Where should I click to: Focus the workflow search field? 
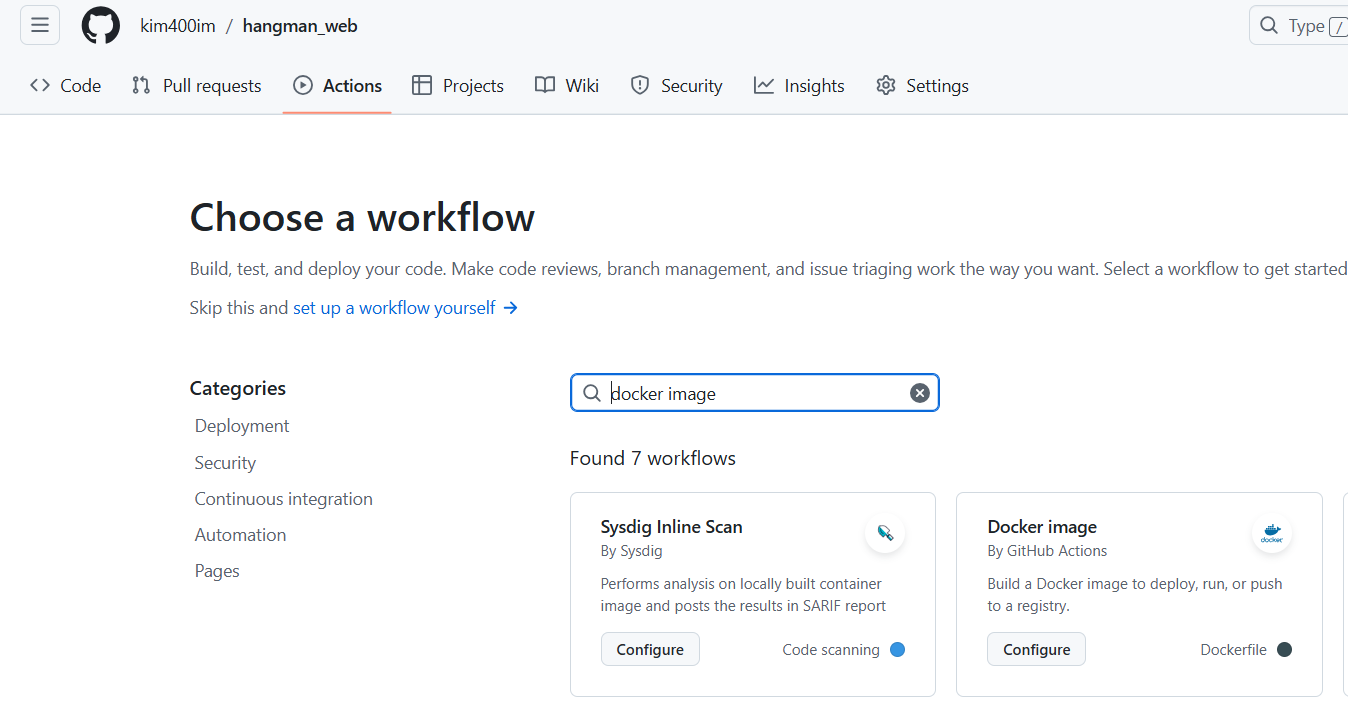pyautogui.click(x=755, y=393)
